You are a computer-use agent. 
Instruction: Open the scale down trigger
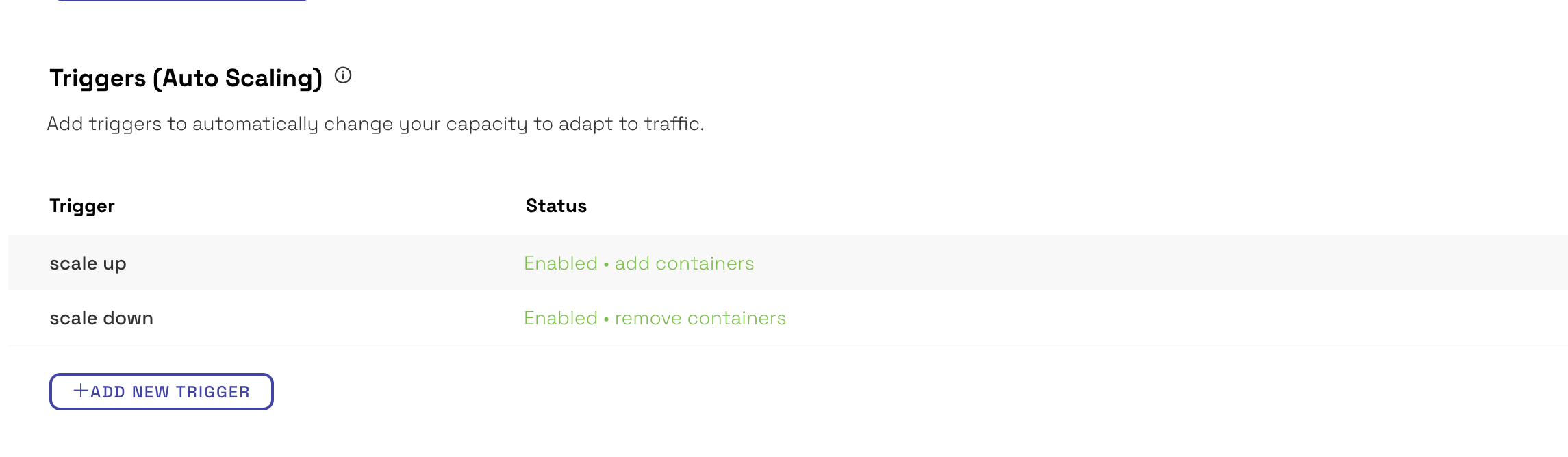(x=101, y=318)
